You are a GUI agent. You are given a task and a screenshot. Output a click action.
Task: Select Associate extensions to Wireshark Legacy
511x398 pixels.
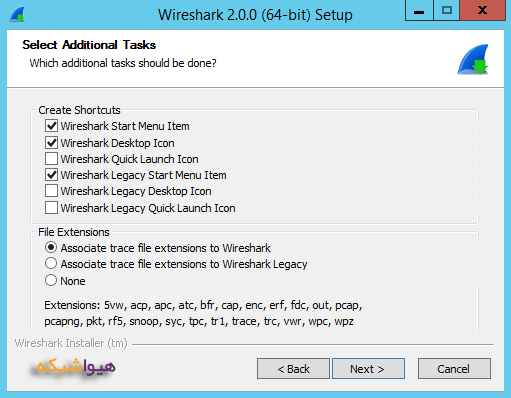(51, 264)
